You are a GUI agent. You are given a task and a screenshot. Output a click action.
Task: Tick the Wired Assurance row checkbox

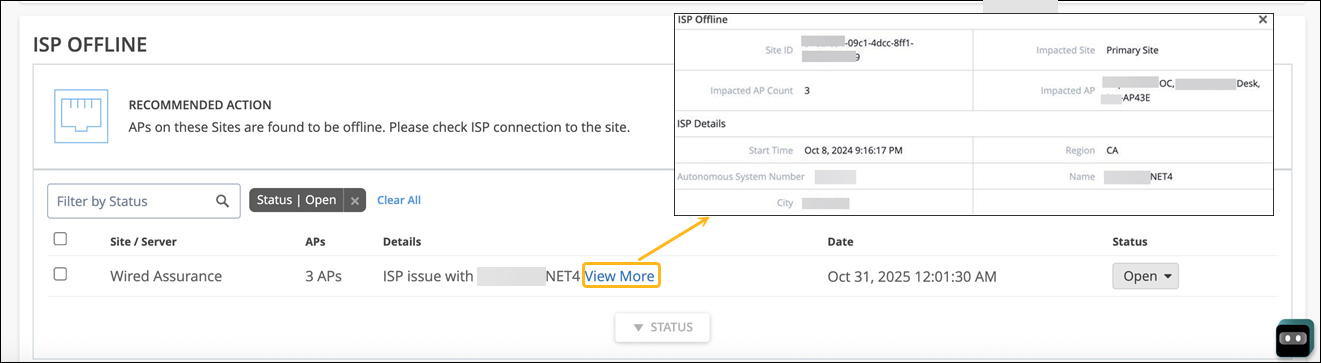pyautogui.click(x=60, y=274)
